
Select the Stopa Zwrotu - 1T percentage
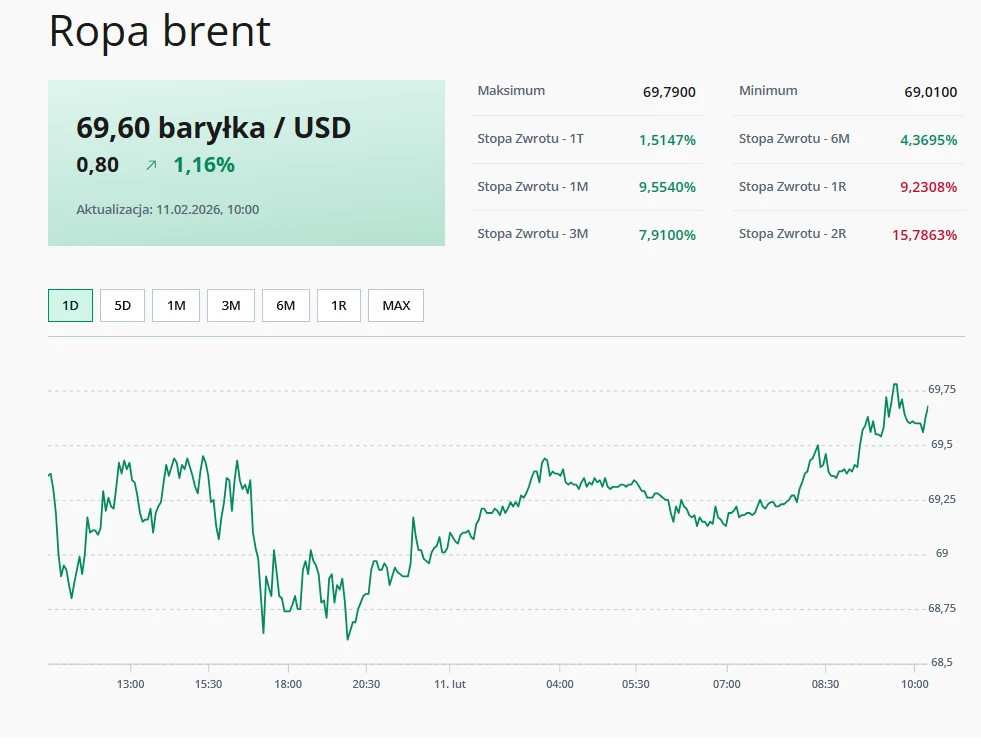[x=666, y=139]
